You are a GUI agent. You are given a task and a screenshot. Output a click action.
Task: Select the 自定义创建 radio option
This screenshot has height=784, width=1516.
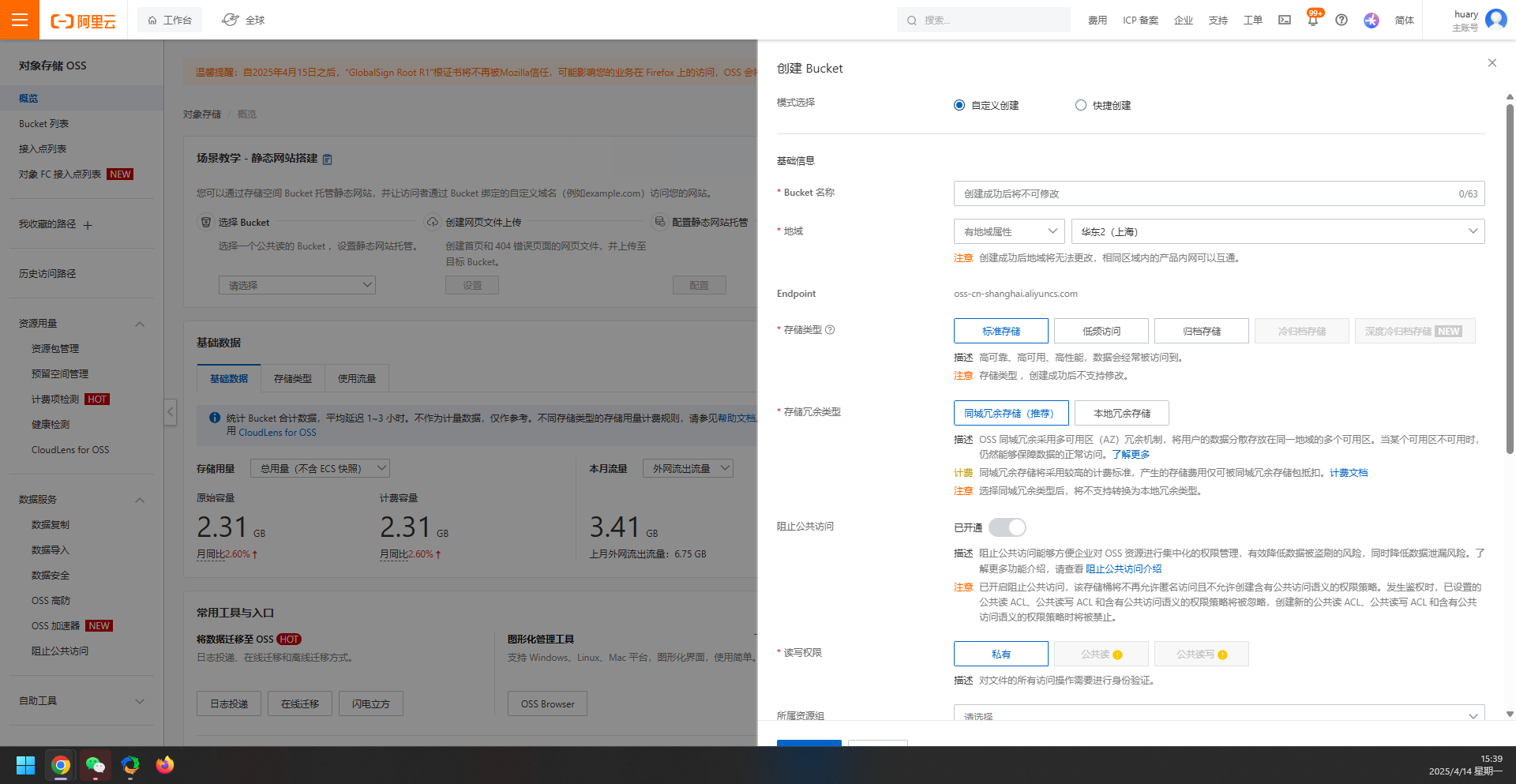[959, 105]
